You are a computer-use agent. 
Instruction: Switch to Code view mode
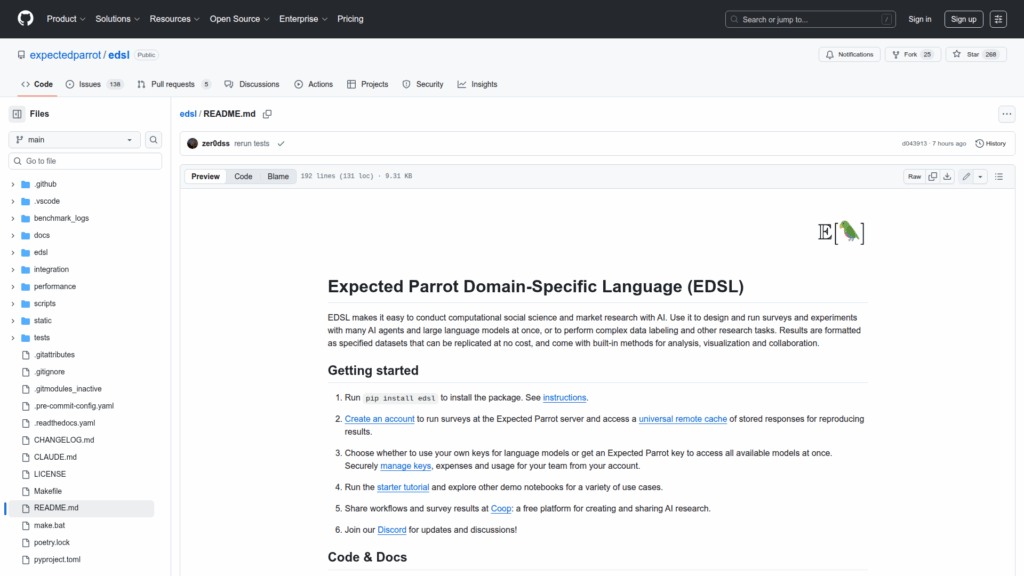pos(243,176)
